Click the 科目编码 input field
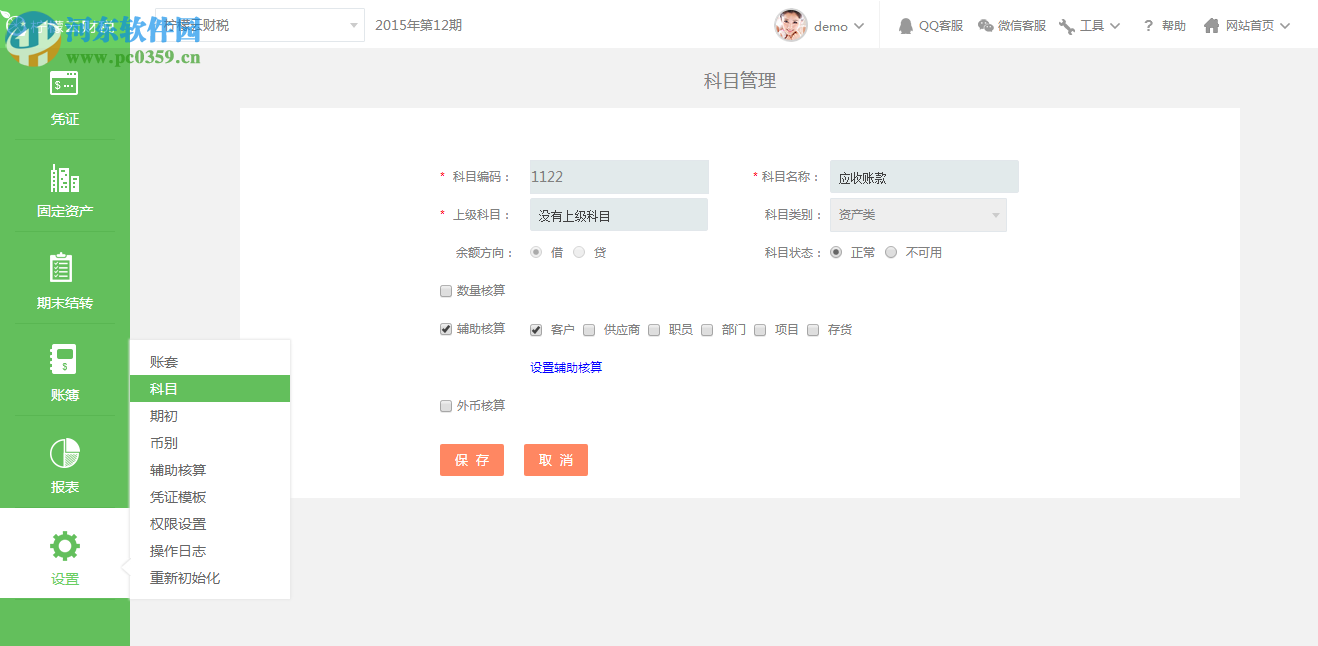 point(618,176)
